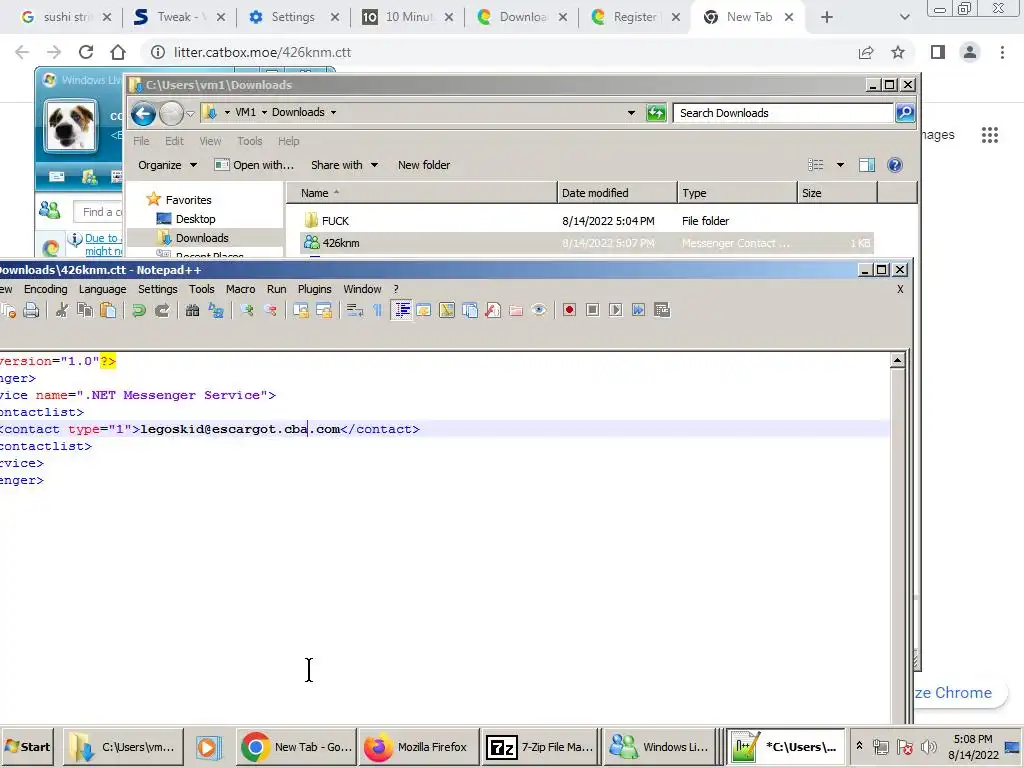This screenshot has height=768, width=1024.
Task: Click the Copy icon in Notepad++ toolbar
Action: 85,310
